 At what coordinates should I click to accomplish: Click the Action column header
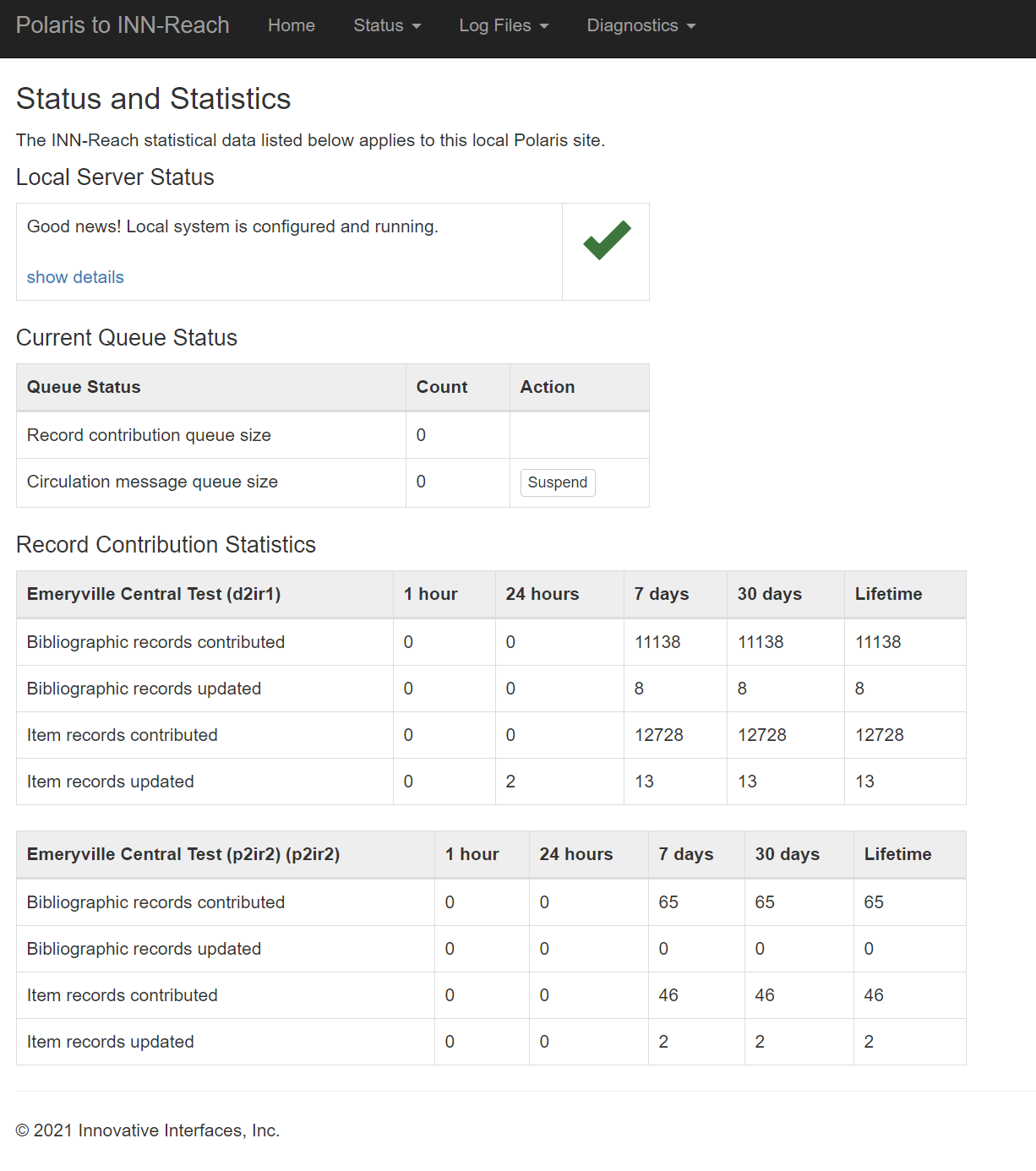click(x=547, y=387)
